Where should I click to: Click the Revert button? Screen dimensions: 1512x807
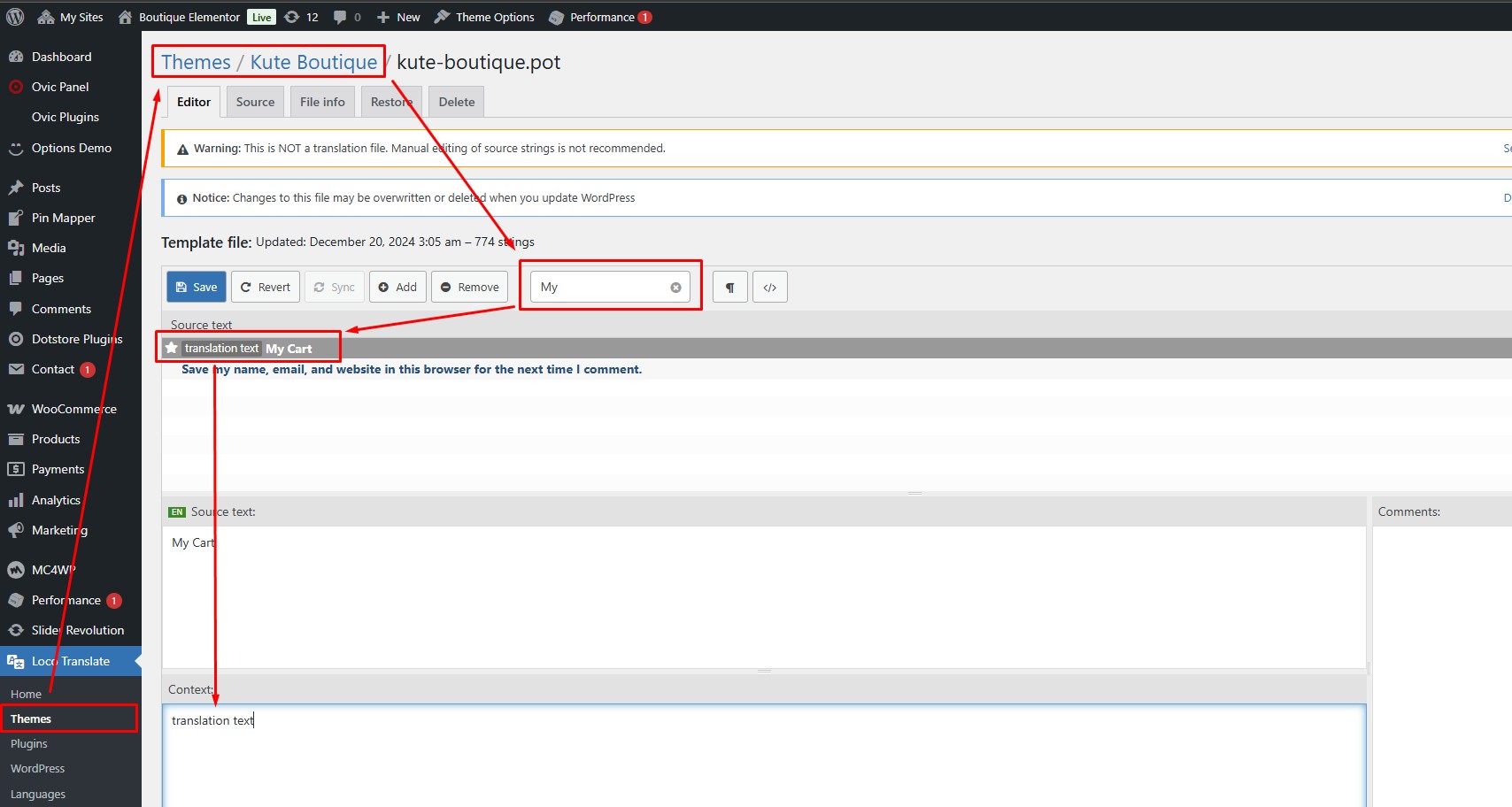[x=266, y=287]
